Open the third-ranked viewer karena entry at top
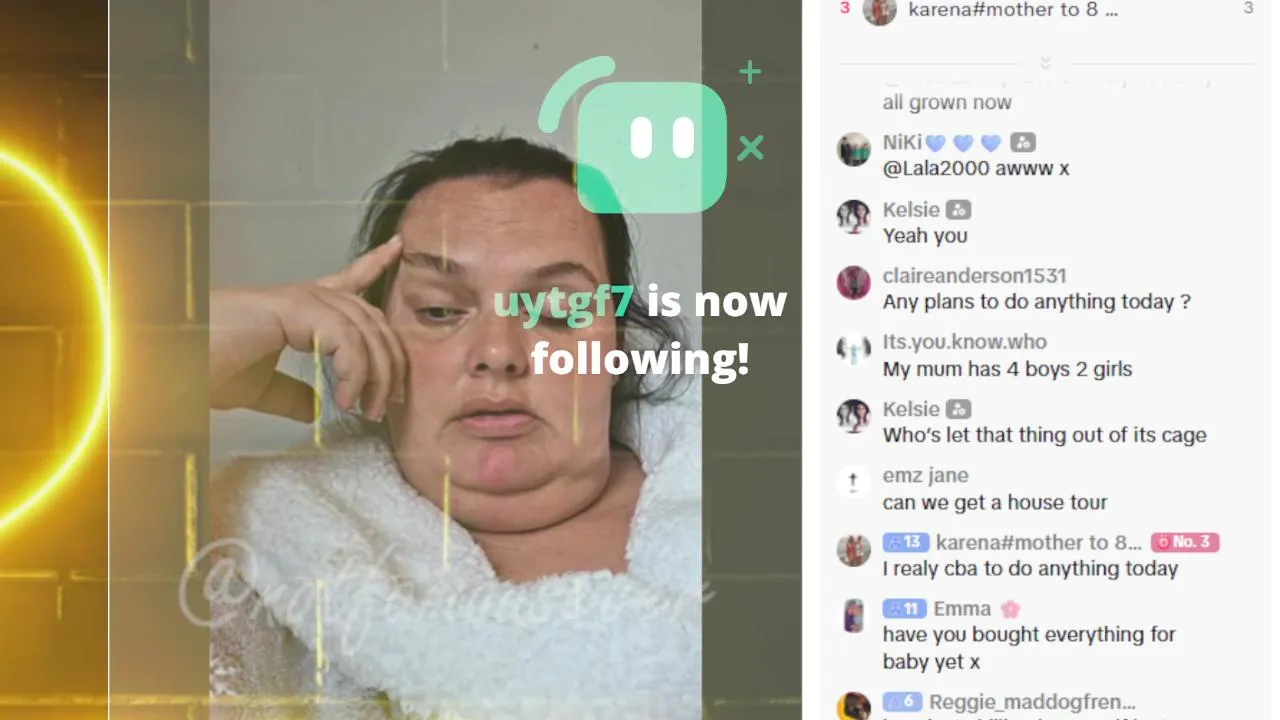 pyautogui.click(x=1046, y=10)
